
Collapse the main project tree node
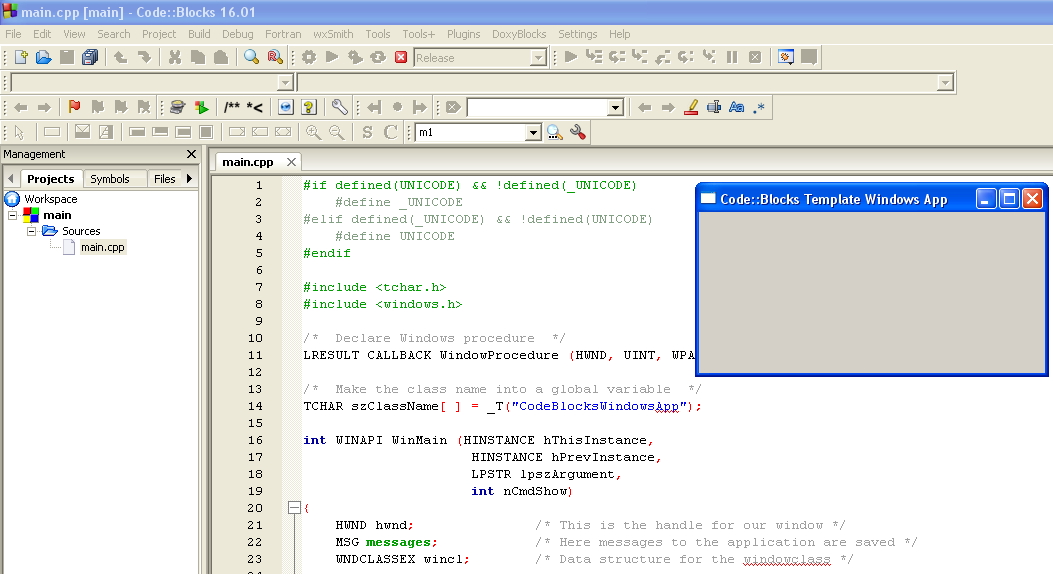[12, 216]
